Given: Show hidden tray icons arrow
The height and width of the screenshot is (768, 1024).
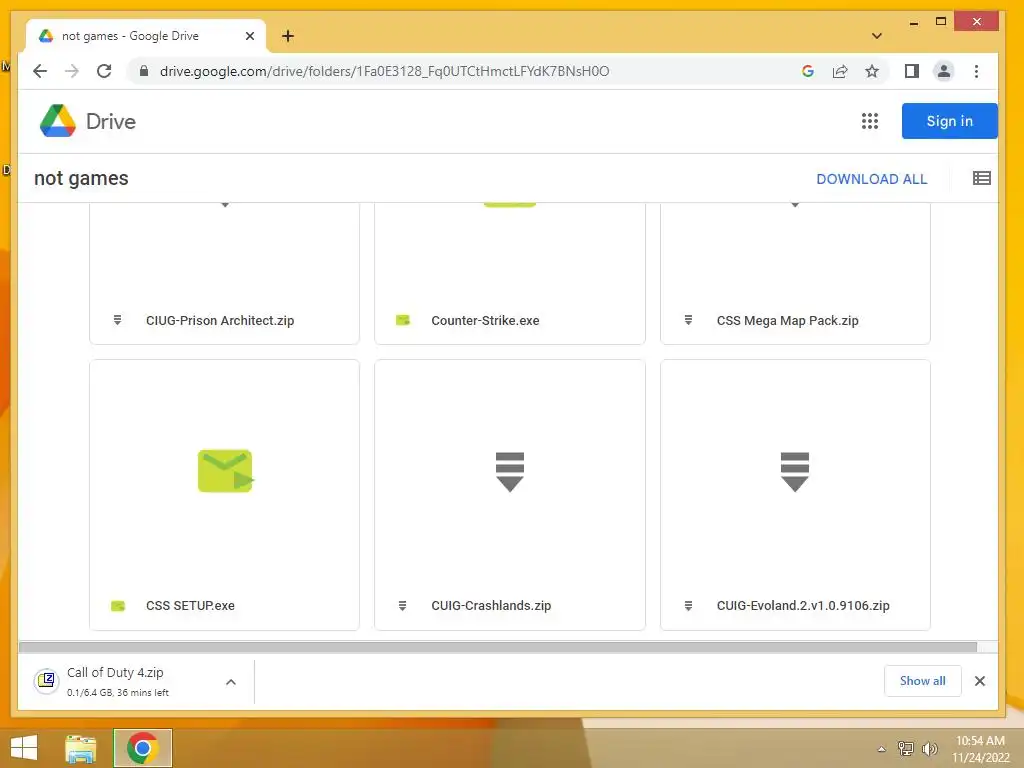Looking at the screenshot, I should [x=882, y=749].
